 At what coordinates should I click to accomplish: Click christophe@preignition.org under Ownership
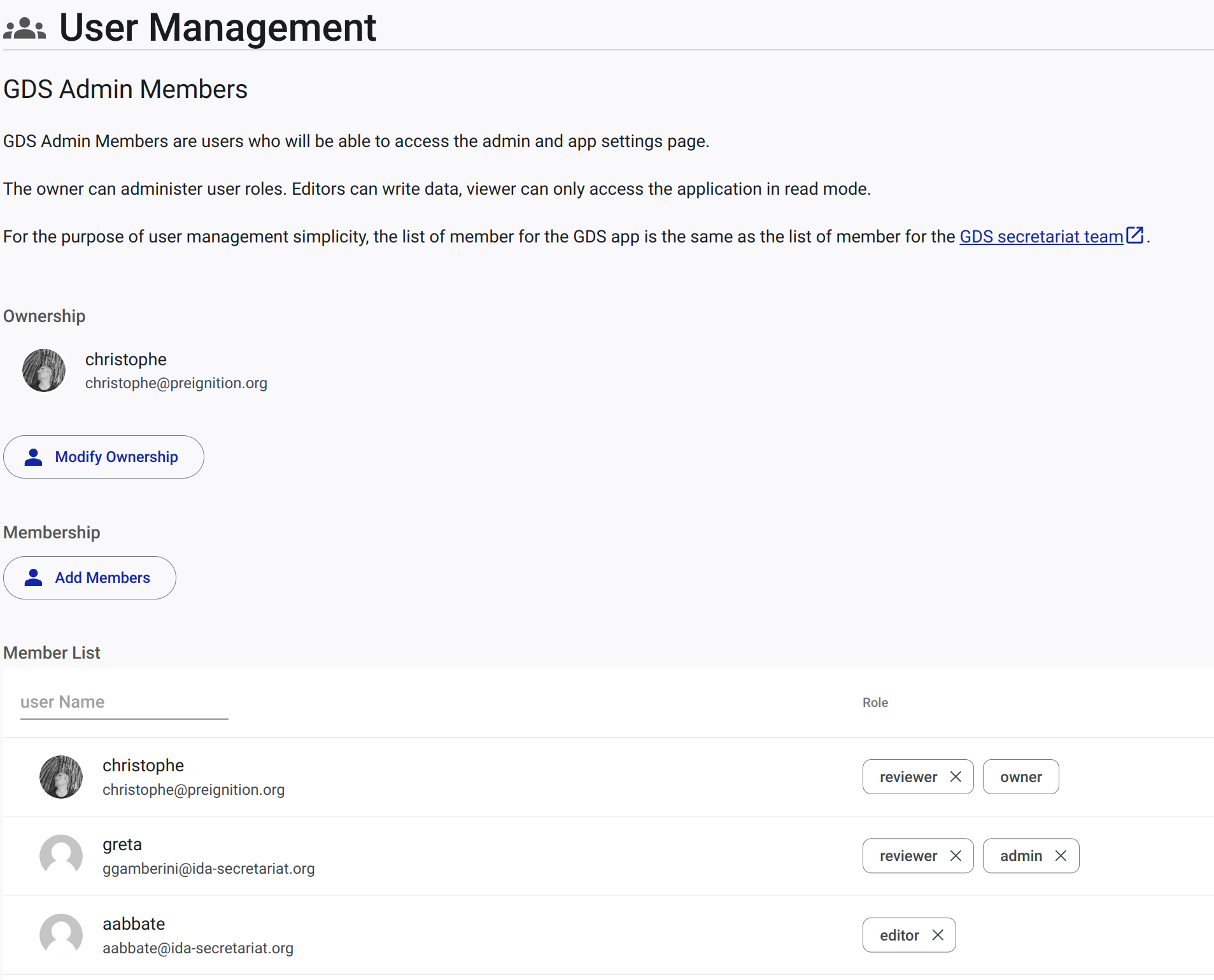click(176, 383)
